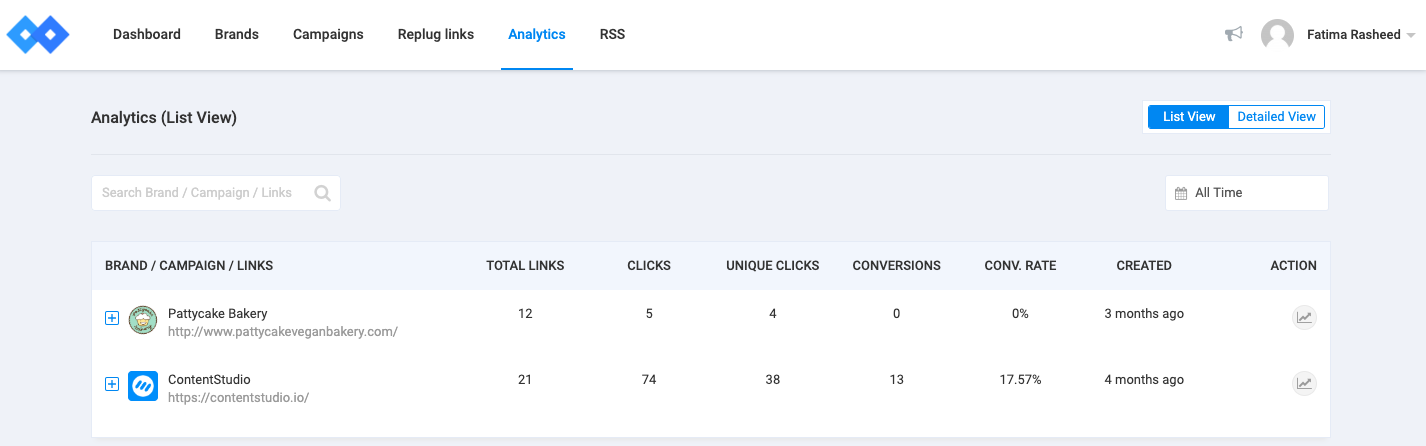The width and height of the screenshot is (1426, 446).
Task: Click the search magnifier icon
Action: pos(322,193)
